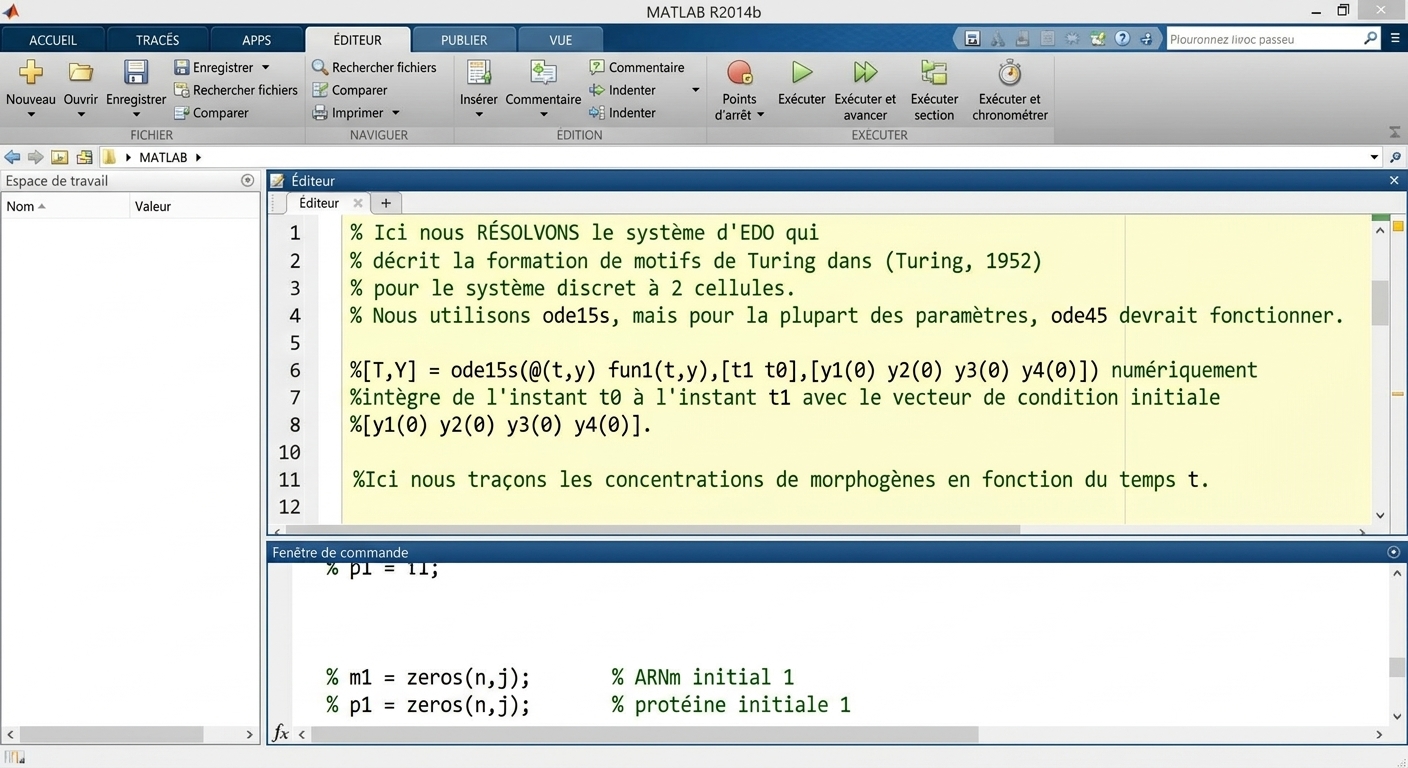Screen dimensions: 1408x768
Task: Sort workspace by the Nom column header
Action: (65, 206)
